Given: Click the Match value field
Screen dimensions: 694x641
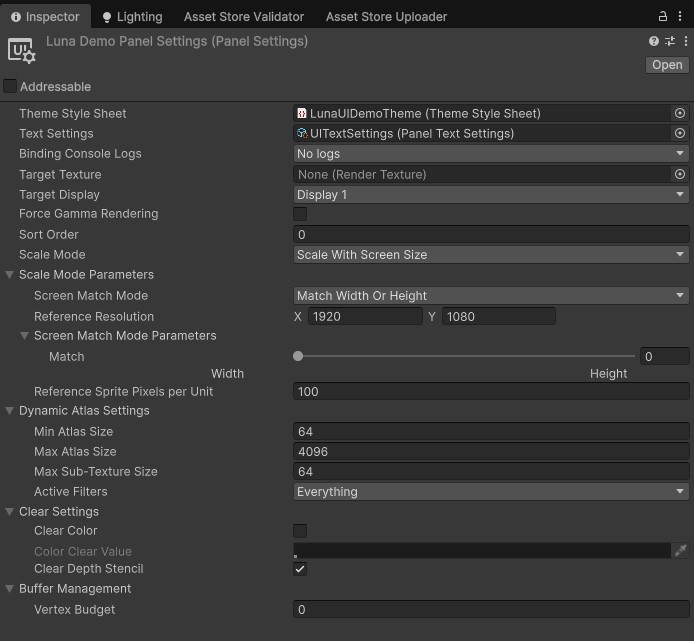Looking at the screenshot, I should [664, 356].
